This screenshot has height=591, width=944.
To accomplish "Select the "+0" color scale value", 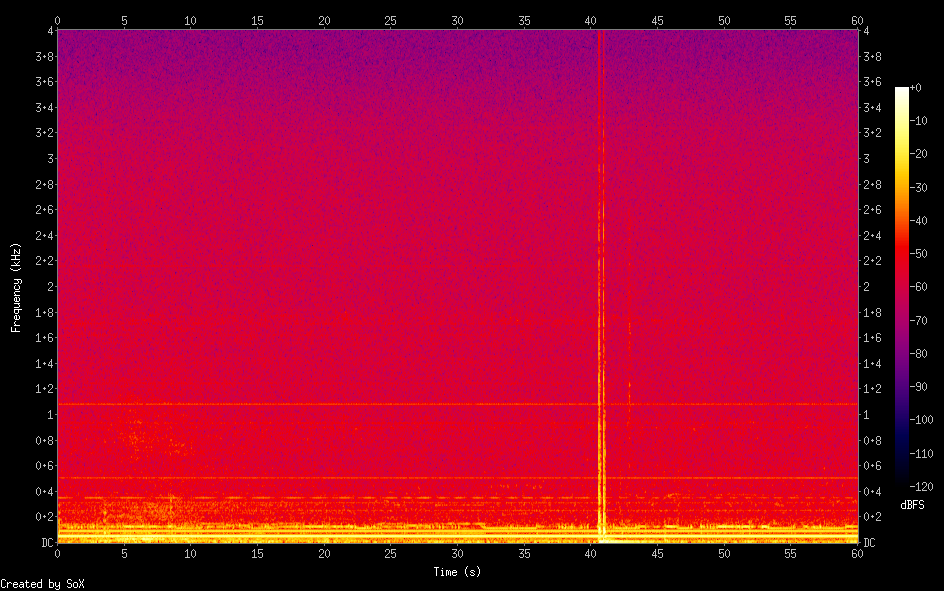I will tap(916, 88).
